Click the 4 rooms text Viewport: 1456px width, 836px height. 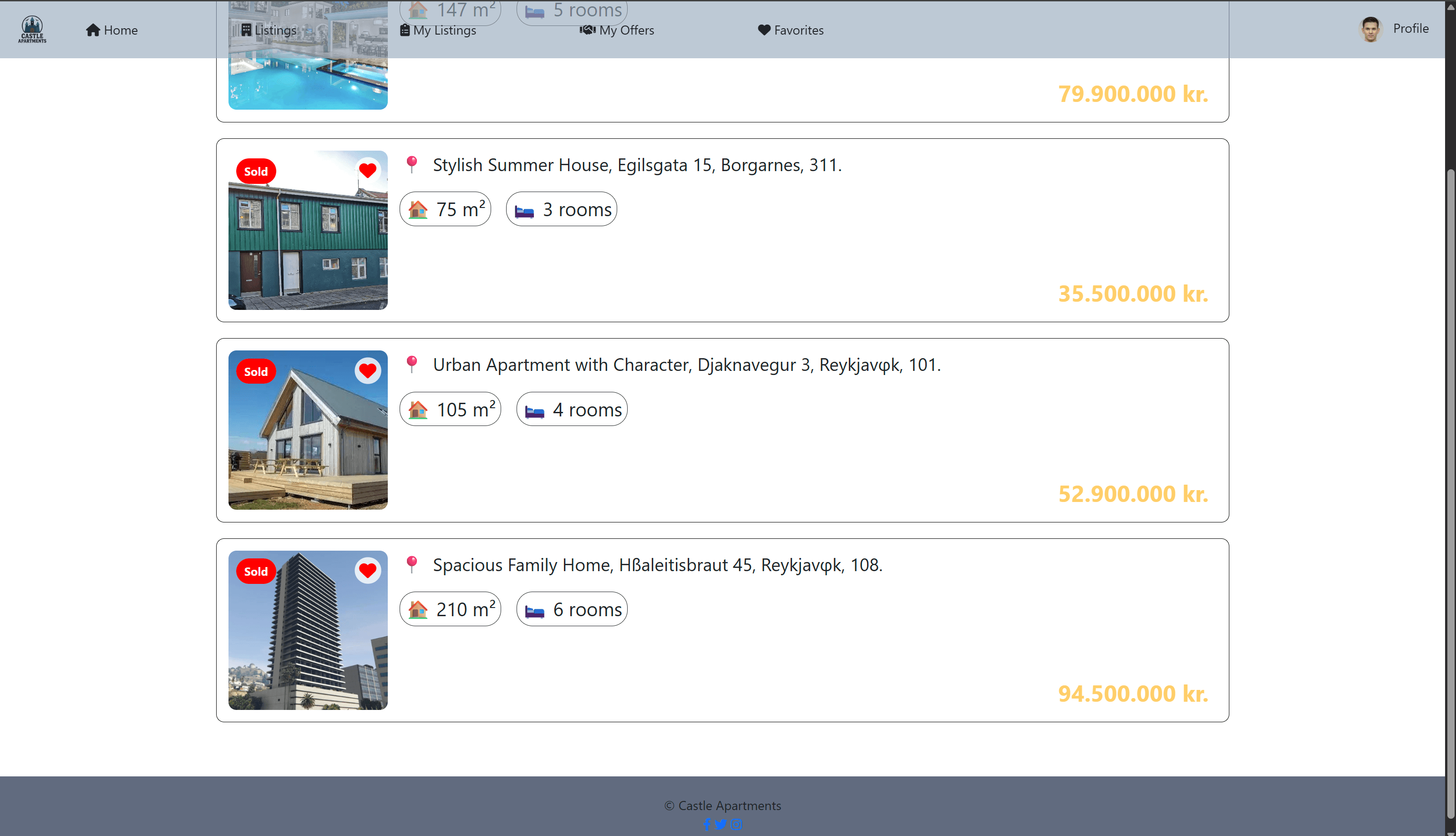[587, 410]
